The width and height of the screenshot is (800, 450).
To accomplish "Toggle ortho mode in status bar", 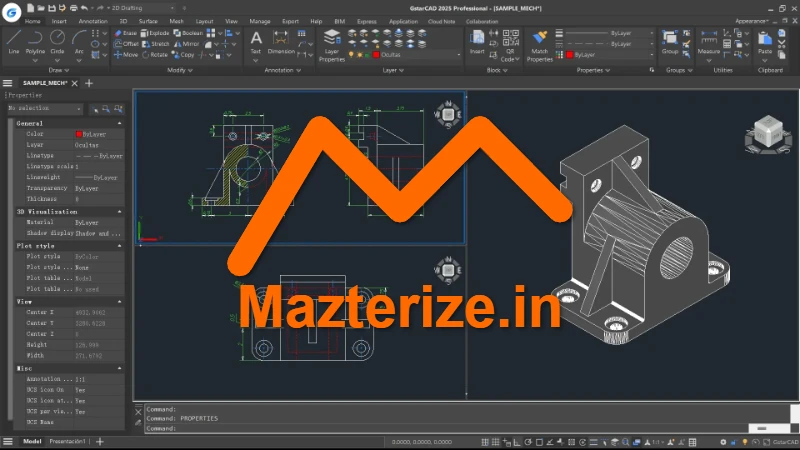I will [x=517, y=442].
